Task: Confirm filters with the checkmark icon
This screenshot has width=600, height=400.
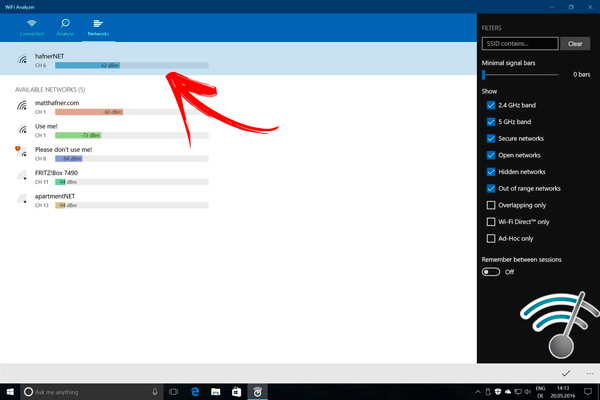Action: coord(566,373)
